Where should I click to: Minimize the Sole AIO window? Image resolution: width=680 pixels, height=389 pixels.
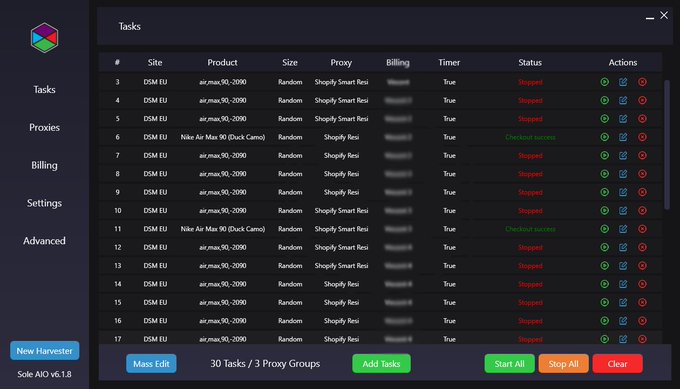click(650, 17)
